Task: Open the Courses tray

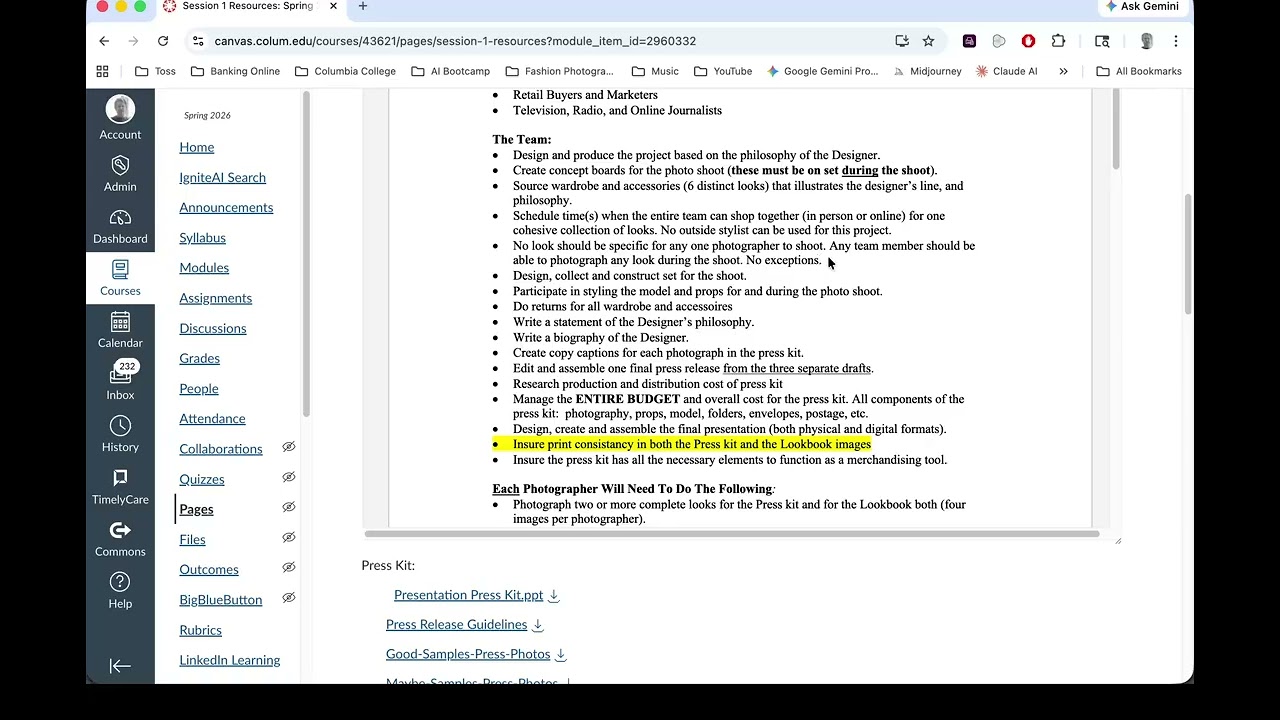Action: (x=120, y=278)
